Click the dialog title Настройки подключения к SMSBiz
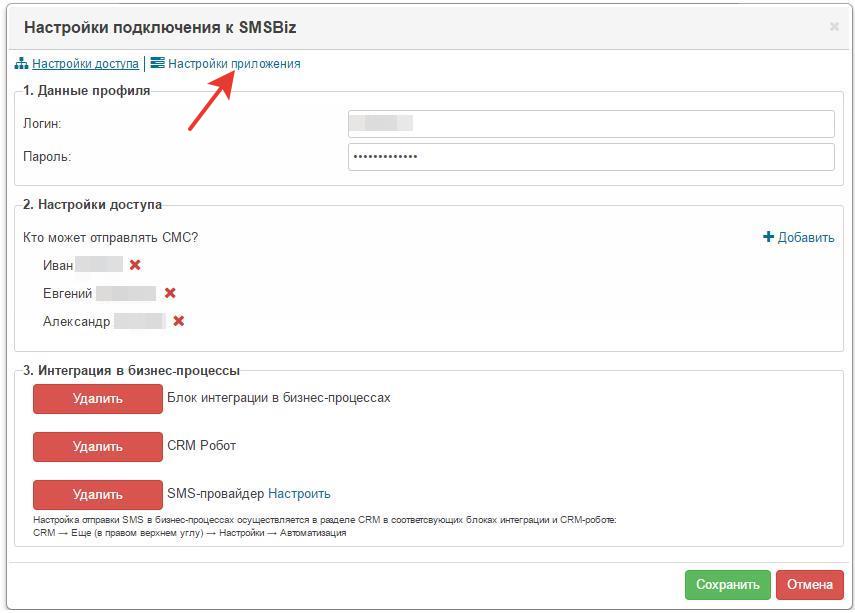 tap(160, 27)
